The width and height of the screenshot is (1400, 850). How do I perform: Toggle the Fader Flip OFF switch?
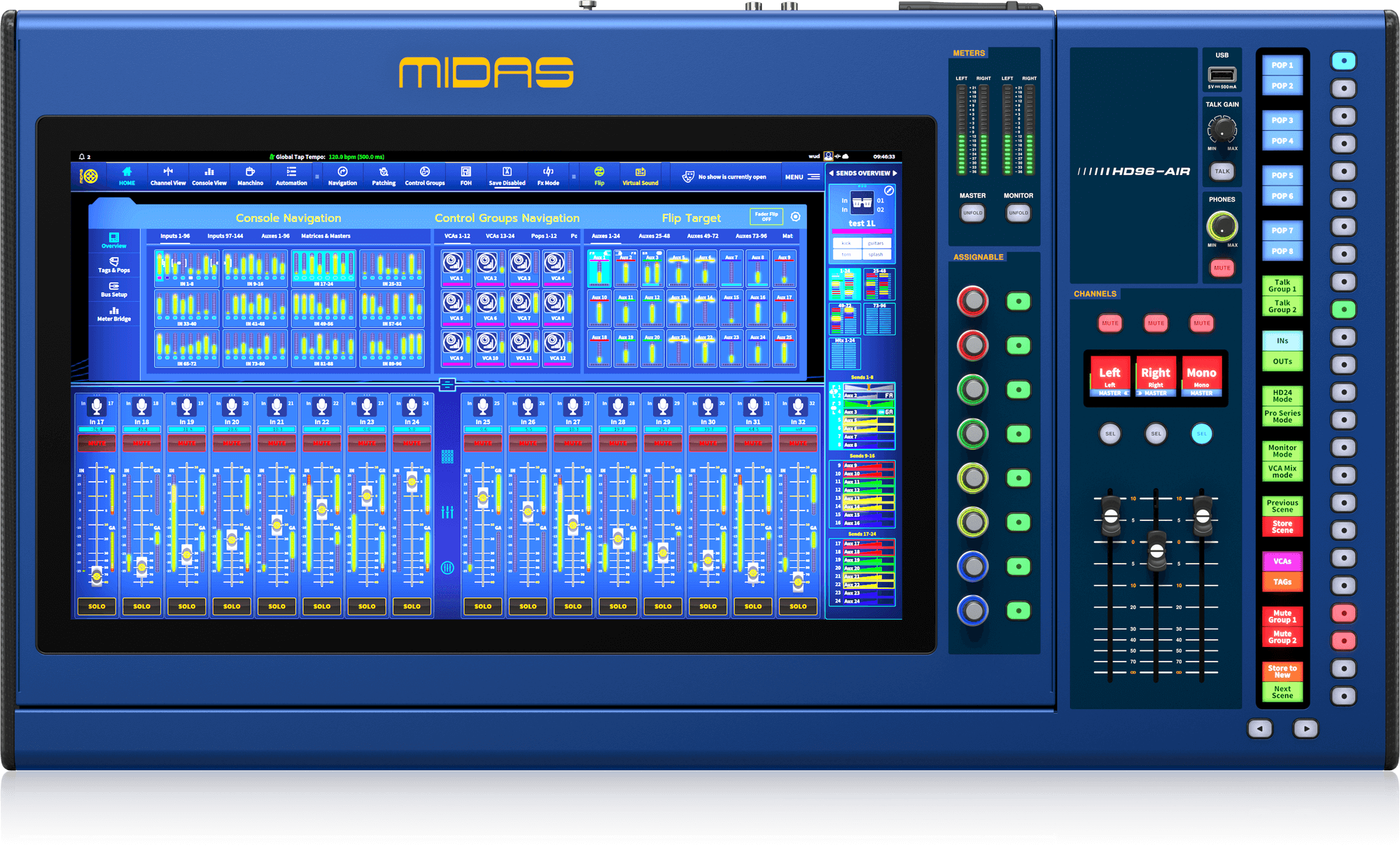tap(766, 216)
